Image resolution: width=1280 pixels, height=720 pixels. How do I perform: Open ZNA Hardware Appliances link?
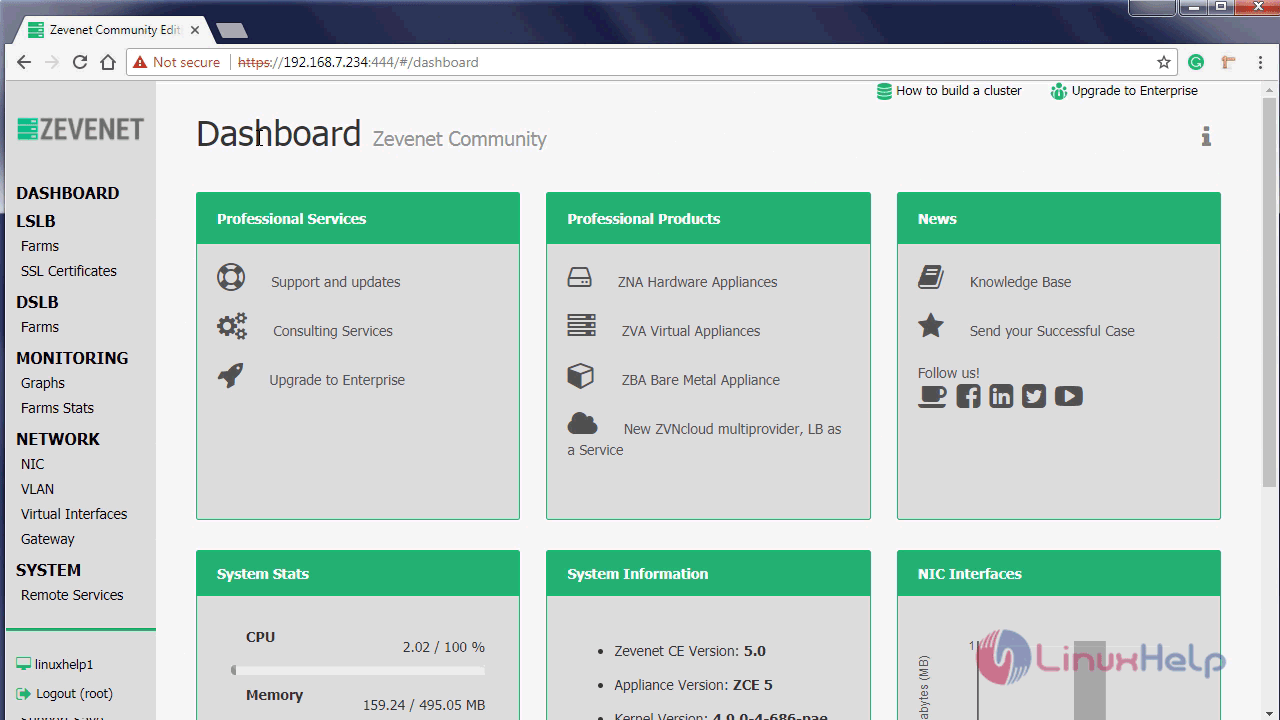pyautogui.click(x=698, y=282)
